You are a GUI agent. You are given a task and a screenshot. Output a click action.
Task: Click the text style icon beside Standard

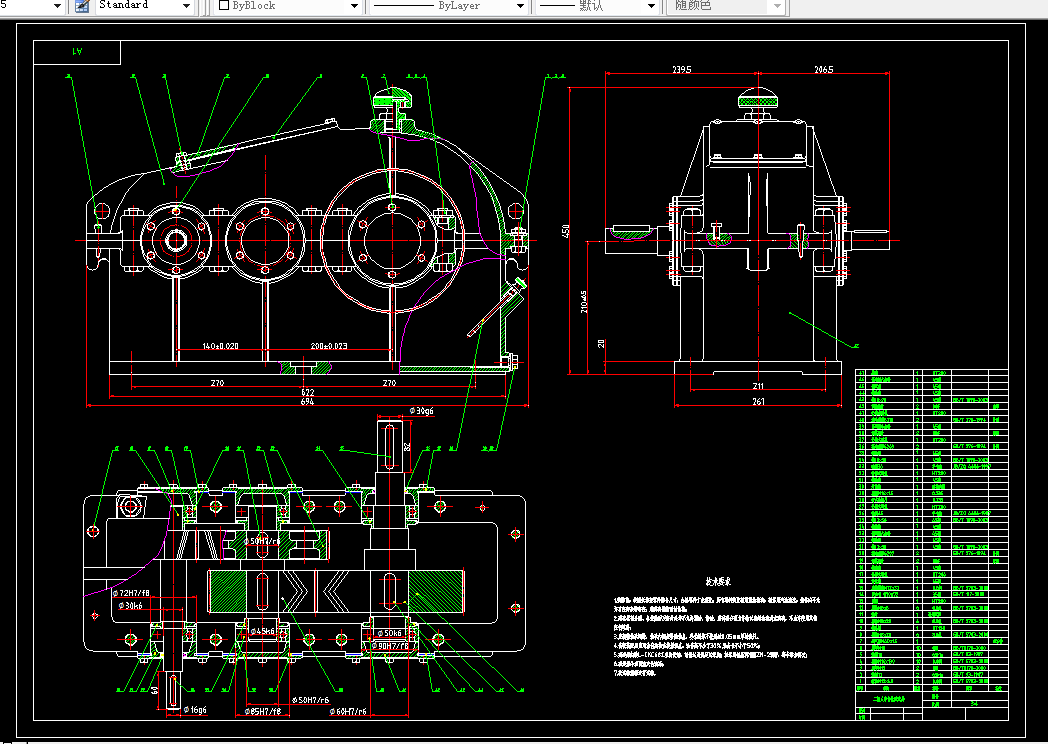[82, 6]
